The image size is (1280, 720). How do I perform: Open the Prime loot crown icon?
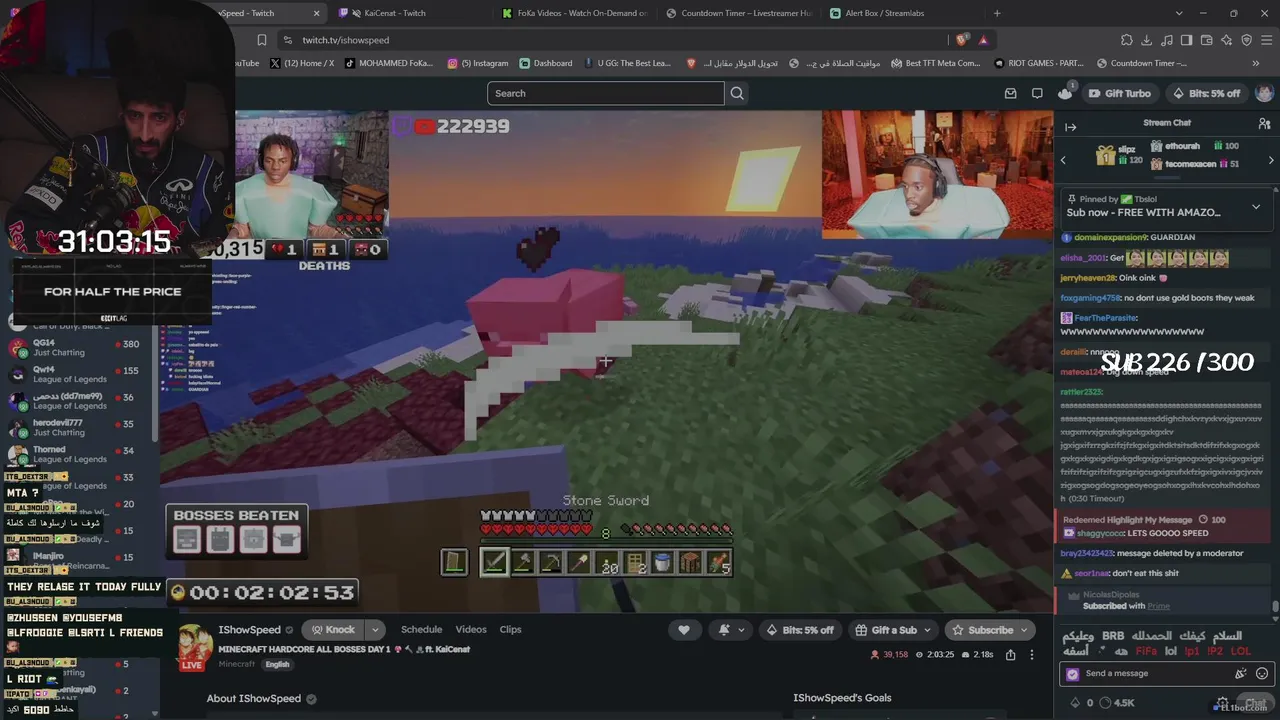[x=1065, y=93]
